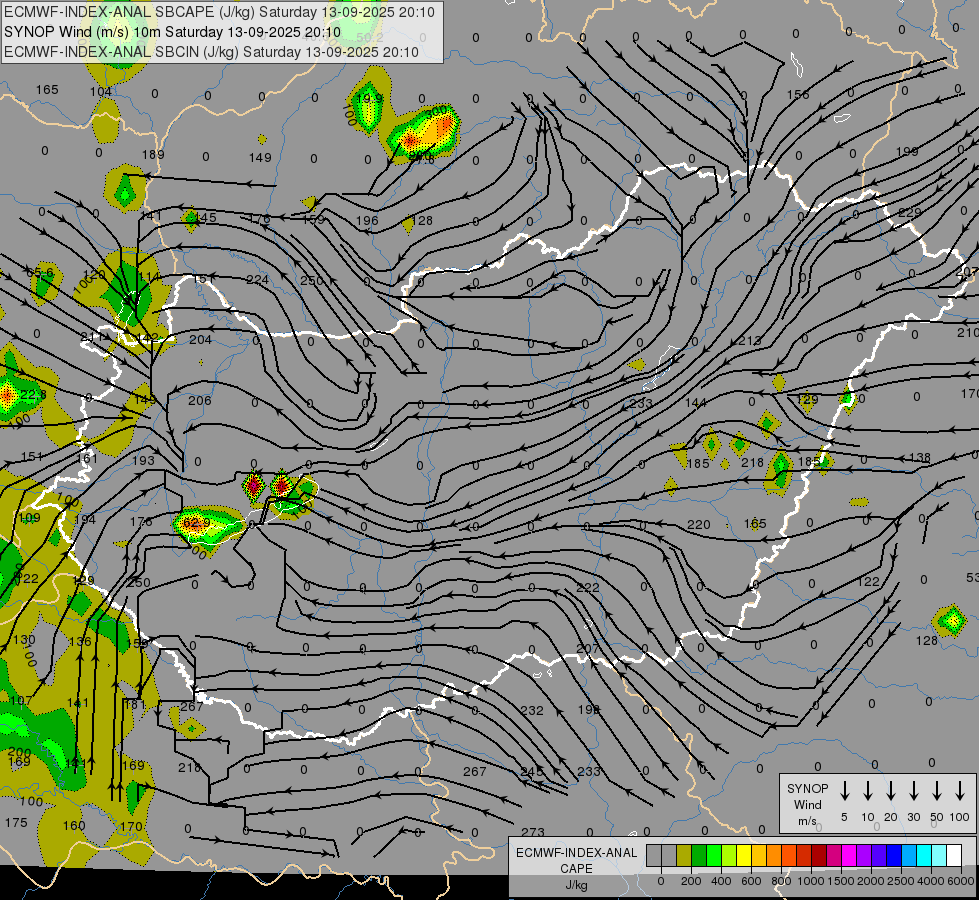The width and height of the screenshot is (979, 900).
Task: Click the map value 232
Action: click(532, 710)
